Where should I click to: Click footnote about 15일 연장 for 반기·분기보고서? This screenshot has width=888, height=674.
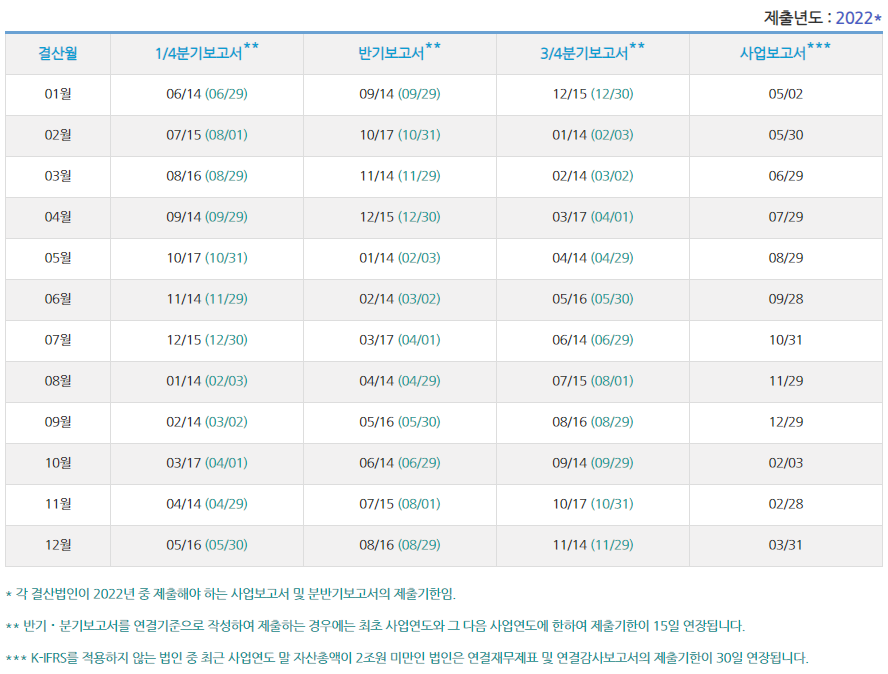pyautogui.click(x=375, y=626)
